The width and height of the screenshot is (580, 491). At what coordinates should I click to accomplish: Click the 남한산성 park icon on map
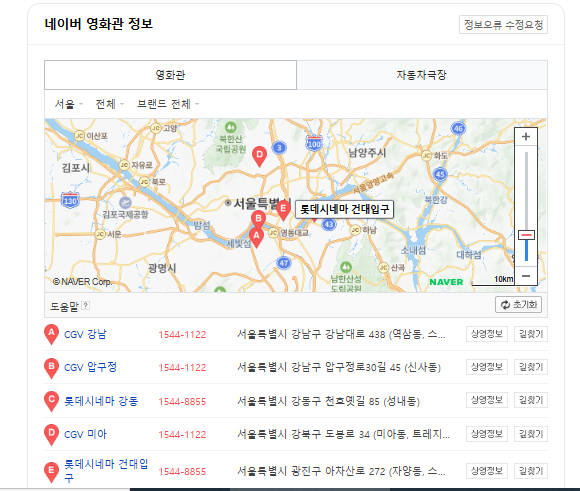coord(345,267)
